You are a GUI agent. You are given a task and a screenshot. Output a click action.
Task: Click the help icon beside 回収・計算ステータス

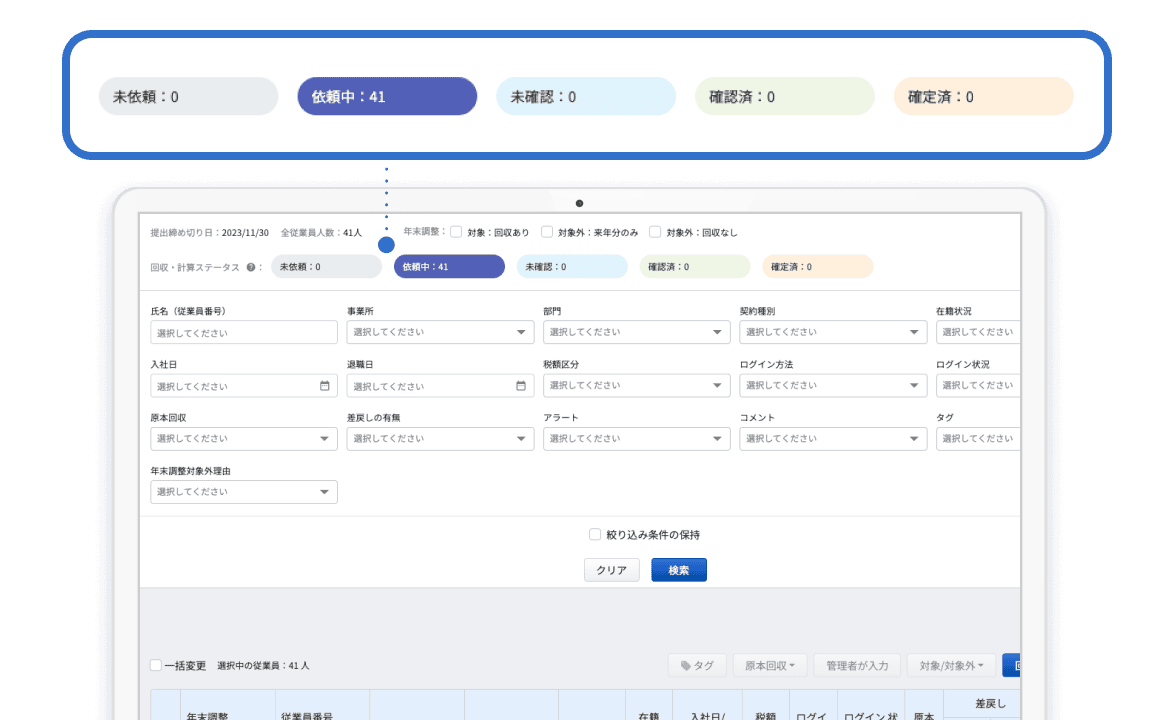click(251, 267)
